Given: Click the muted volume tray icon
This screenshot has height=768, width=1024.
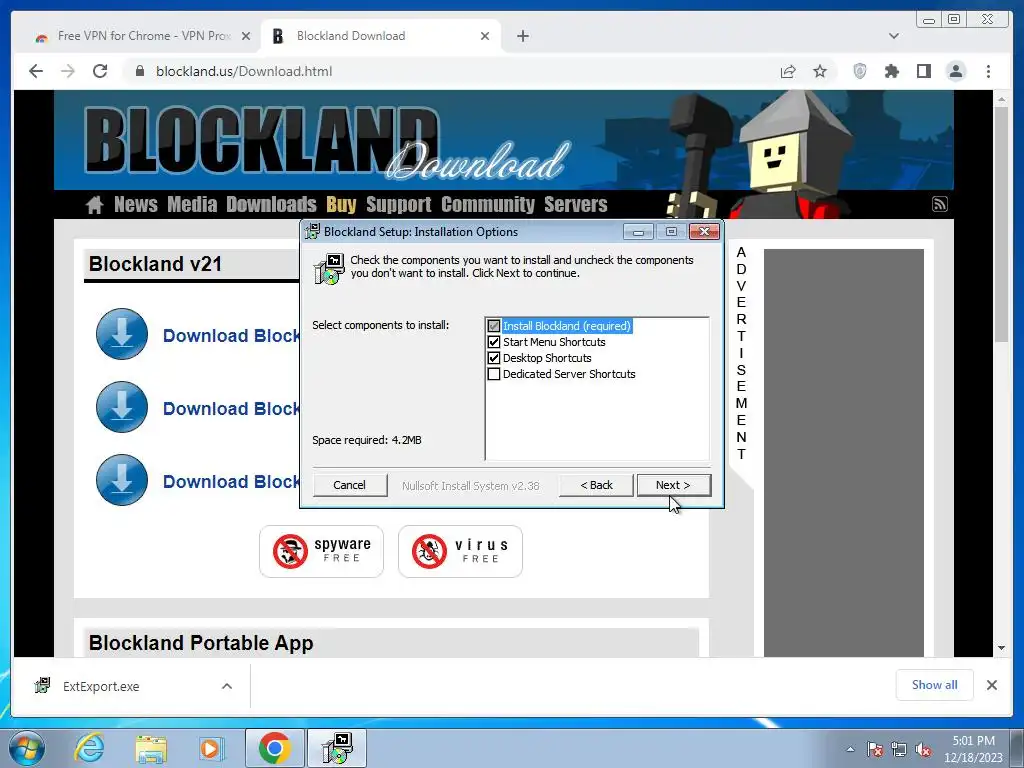Looking at the screenshot, I should point(923,749).
